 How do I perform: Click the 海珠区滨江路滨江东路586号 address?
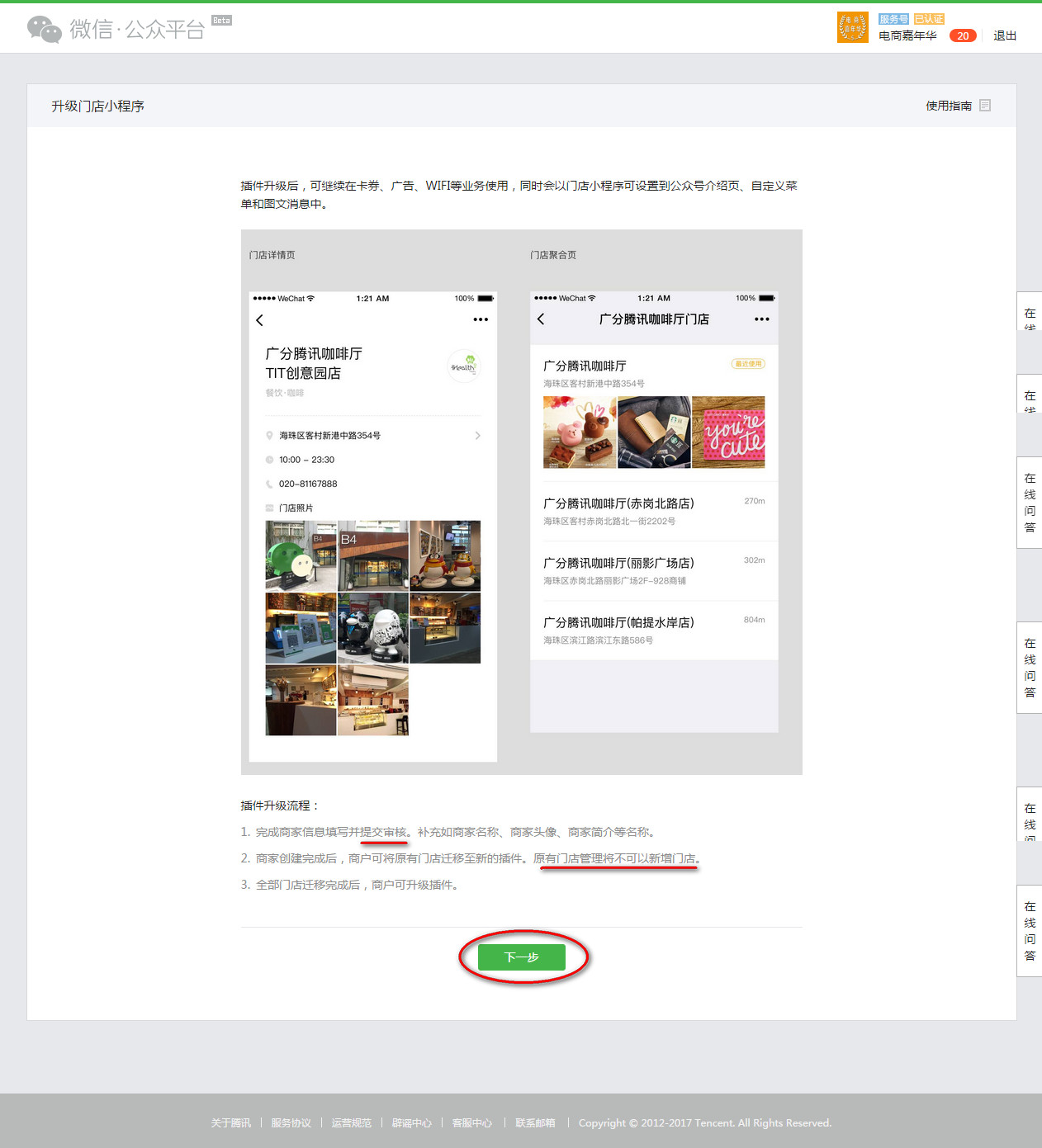click(x=598, y=640)
